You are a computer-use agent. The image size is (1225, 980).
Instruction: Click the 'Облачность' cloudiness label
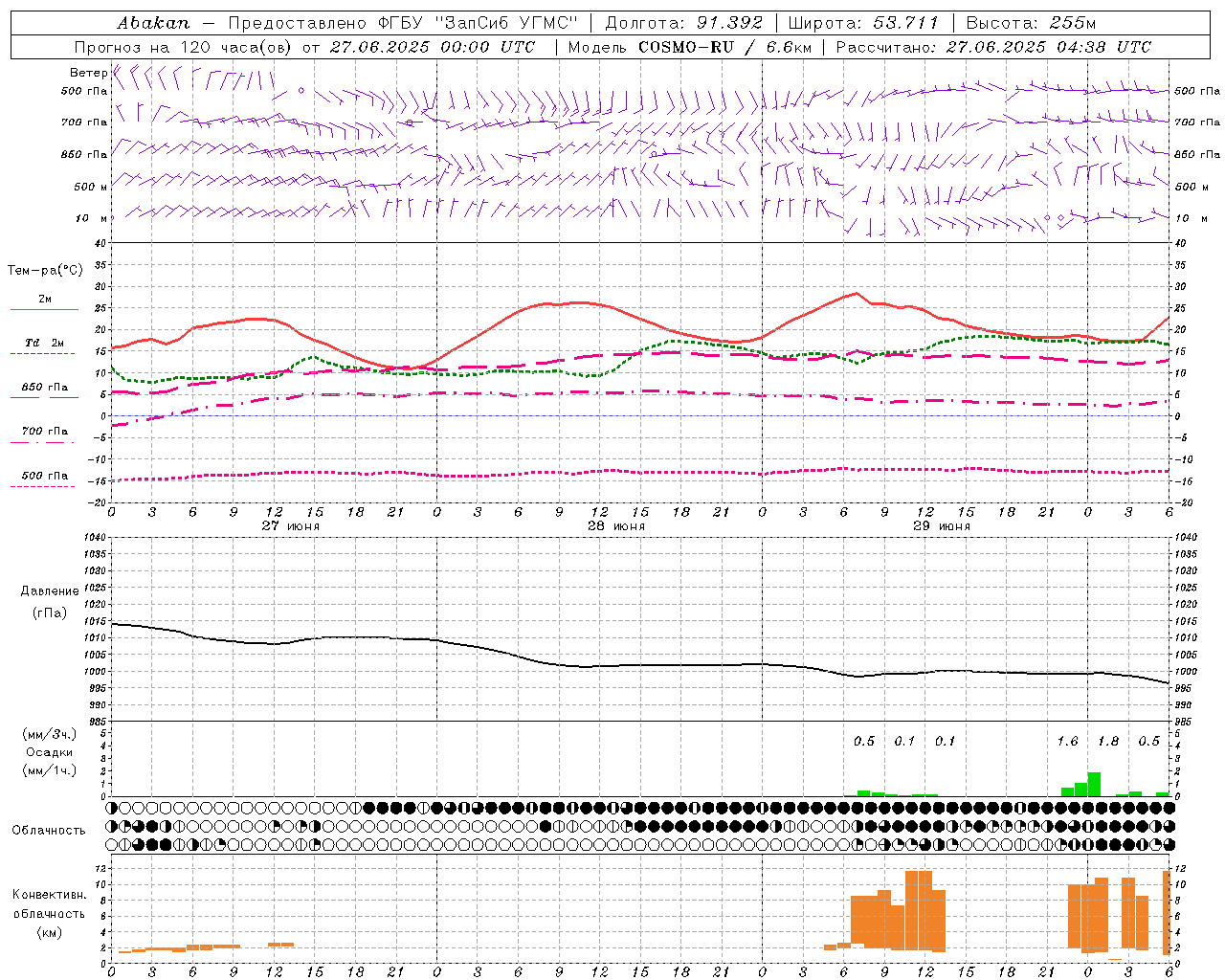click(x=49, y=831)
